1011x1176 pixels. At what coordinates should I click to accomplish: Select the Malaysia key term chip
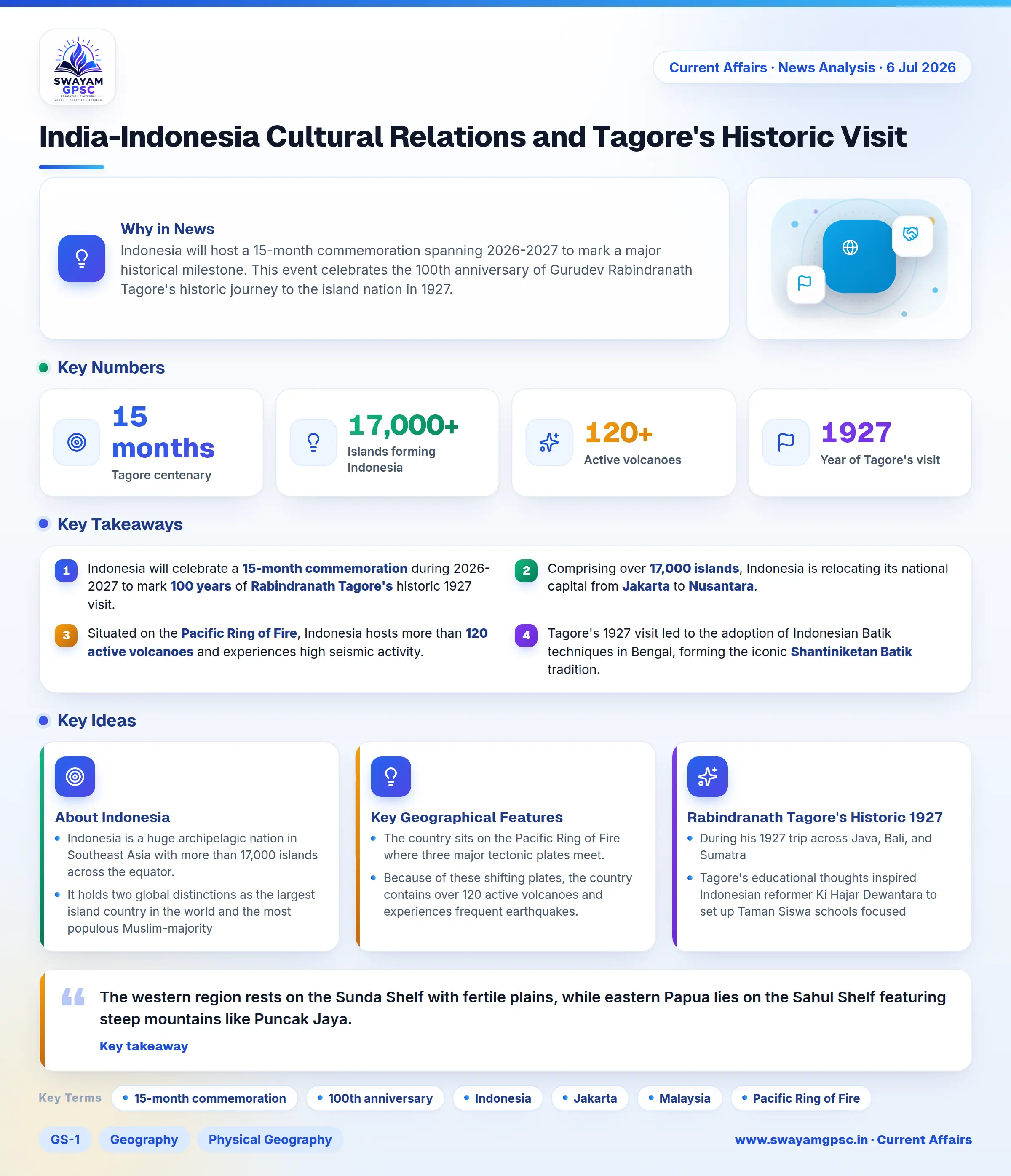point(679,1098)
